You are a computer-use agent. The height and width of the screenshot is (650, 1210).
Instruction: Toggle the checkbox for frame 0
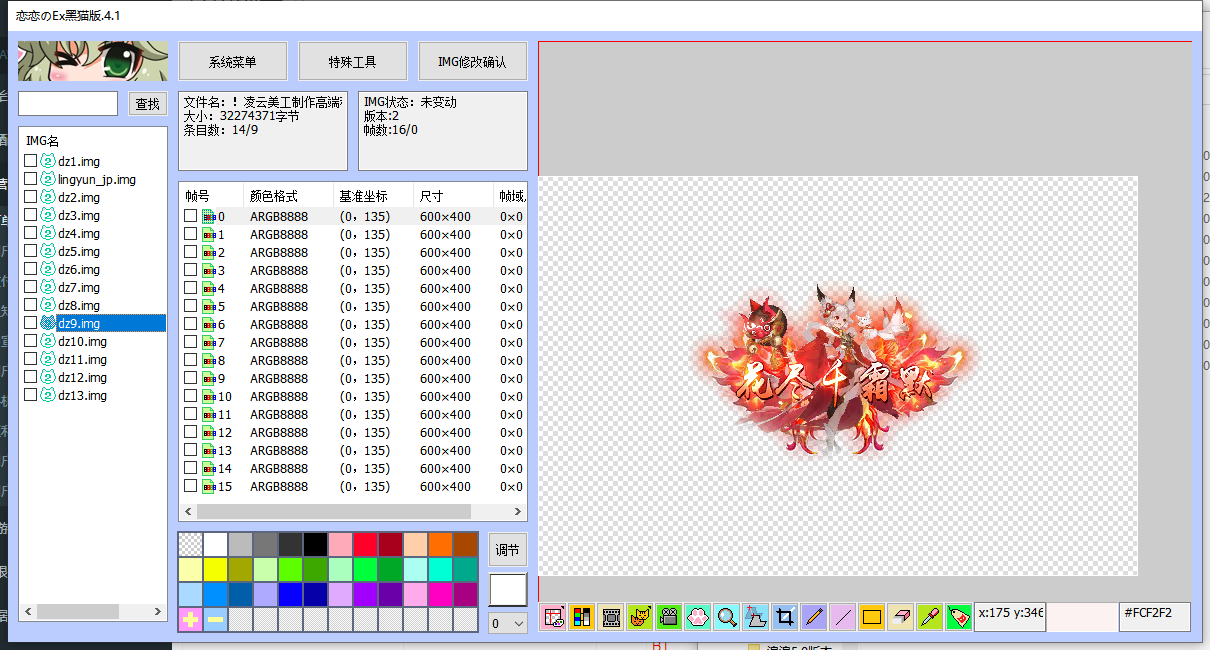click(x=189, y=215)
